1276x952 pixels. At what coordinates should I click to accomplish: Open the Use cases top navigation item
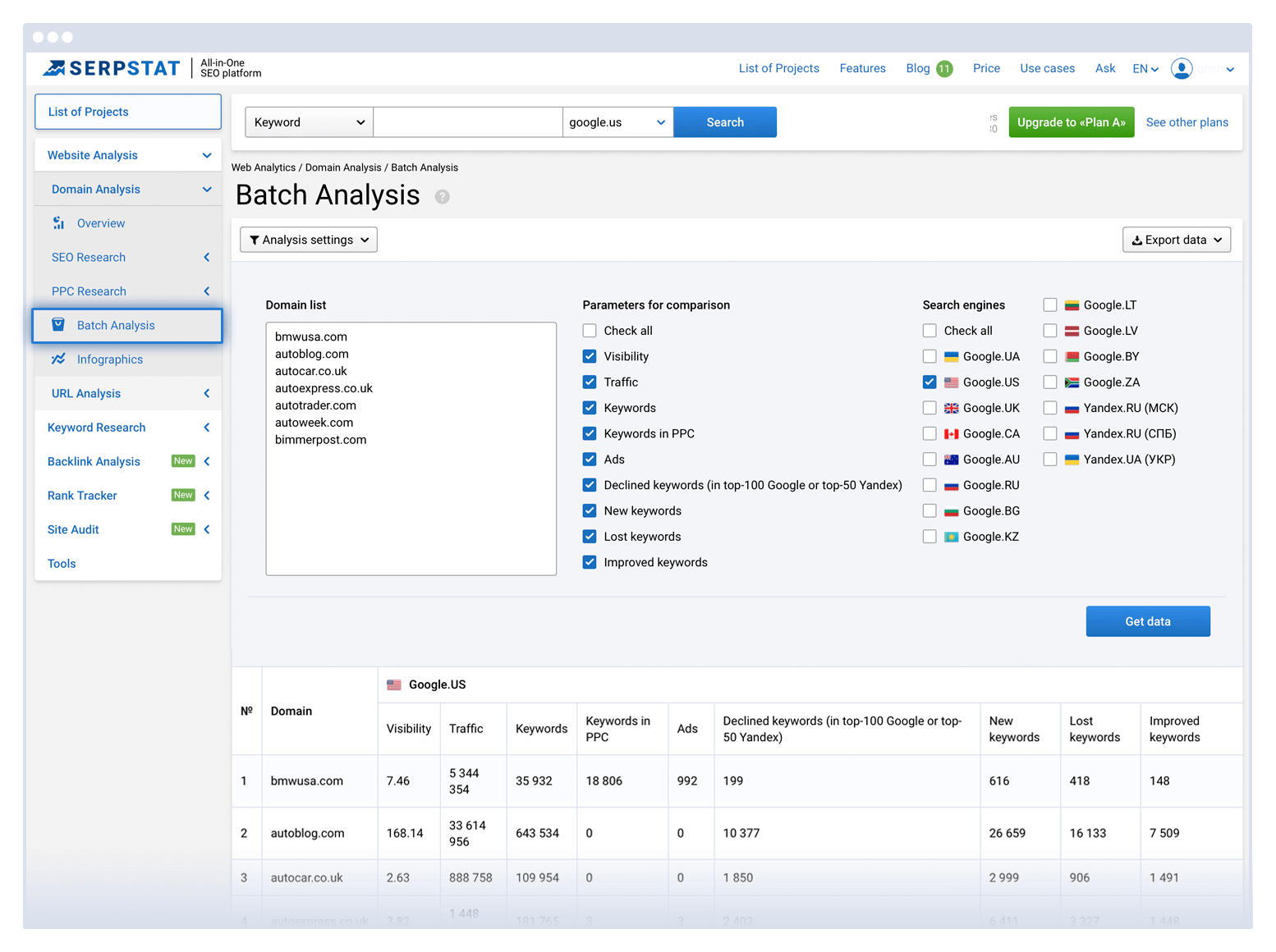click(x=1048, y=69)
